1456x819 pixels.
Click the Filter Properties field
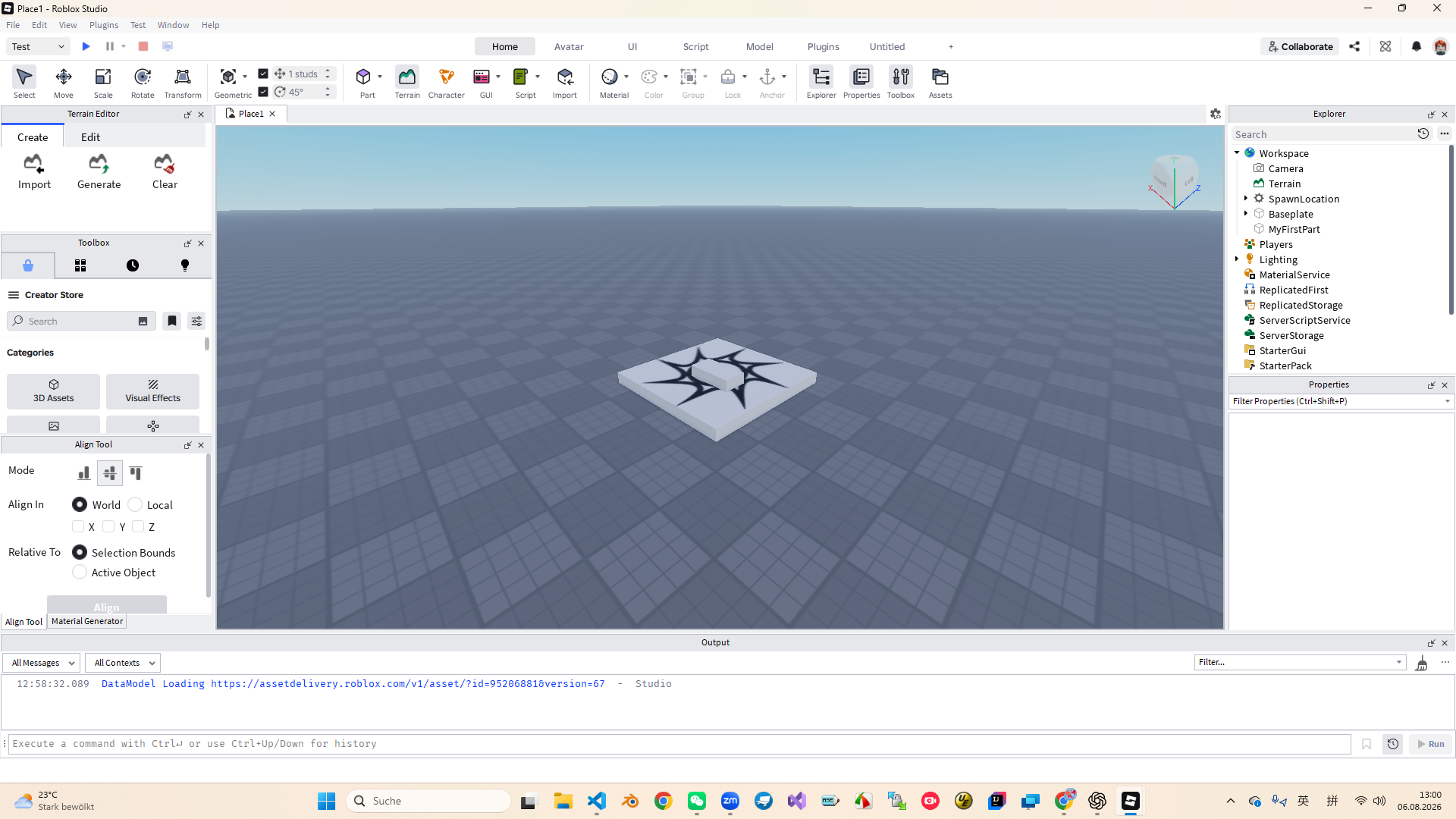[1341, 401]
